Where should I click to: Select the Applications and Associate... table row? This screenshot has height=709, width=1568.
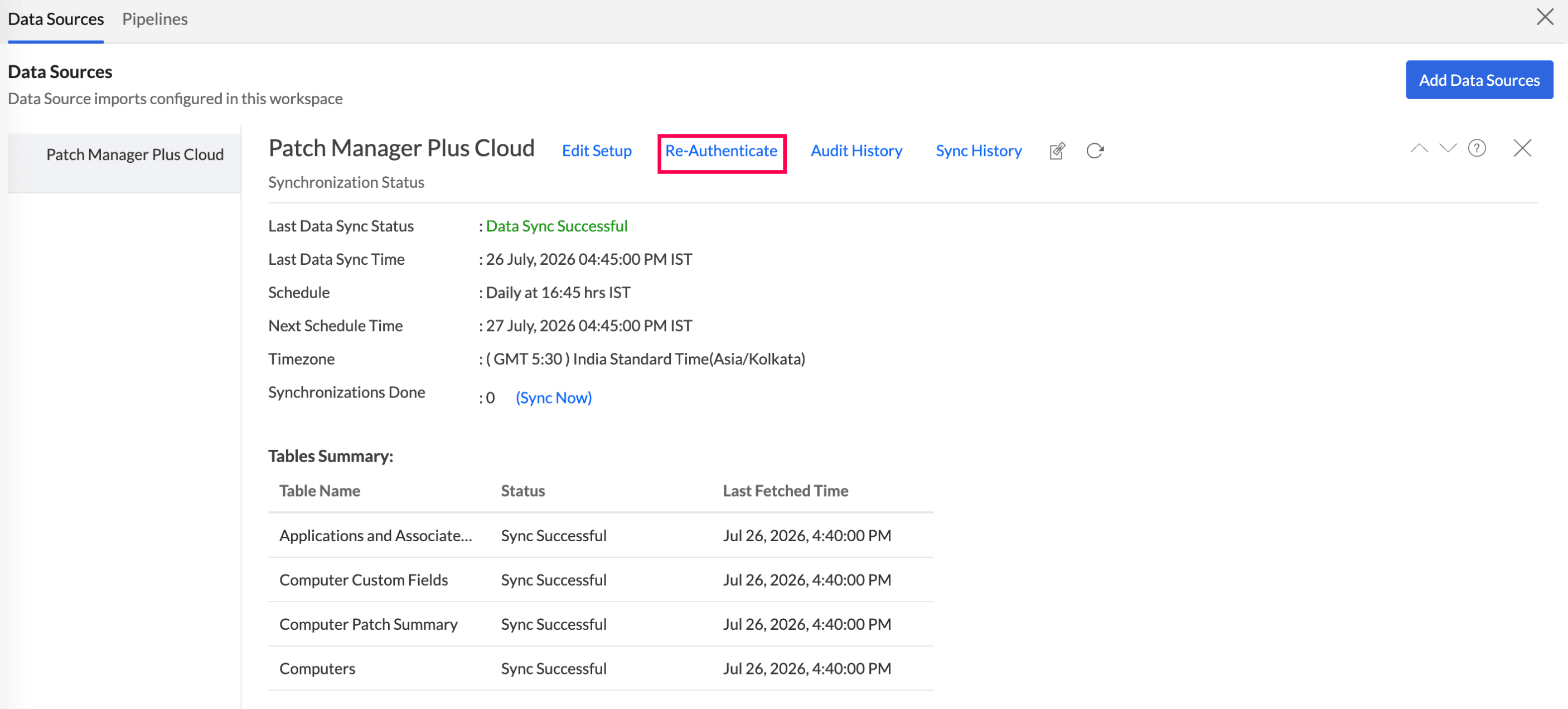point(601,536)
